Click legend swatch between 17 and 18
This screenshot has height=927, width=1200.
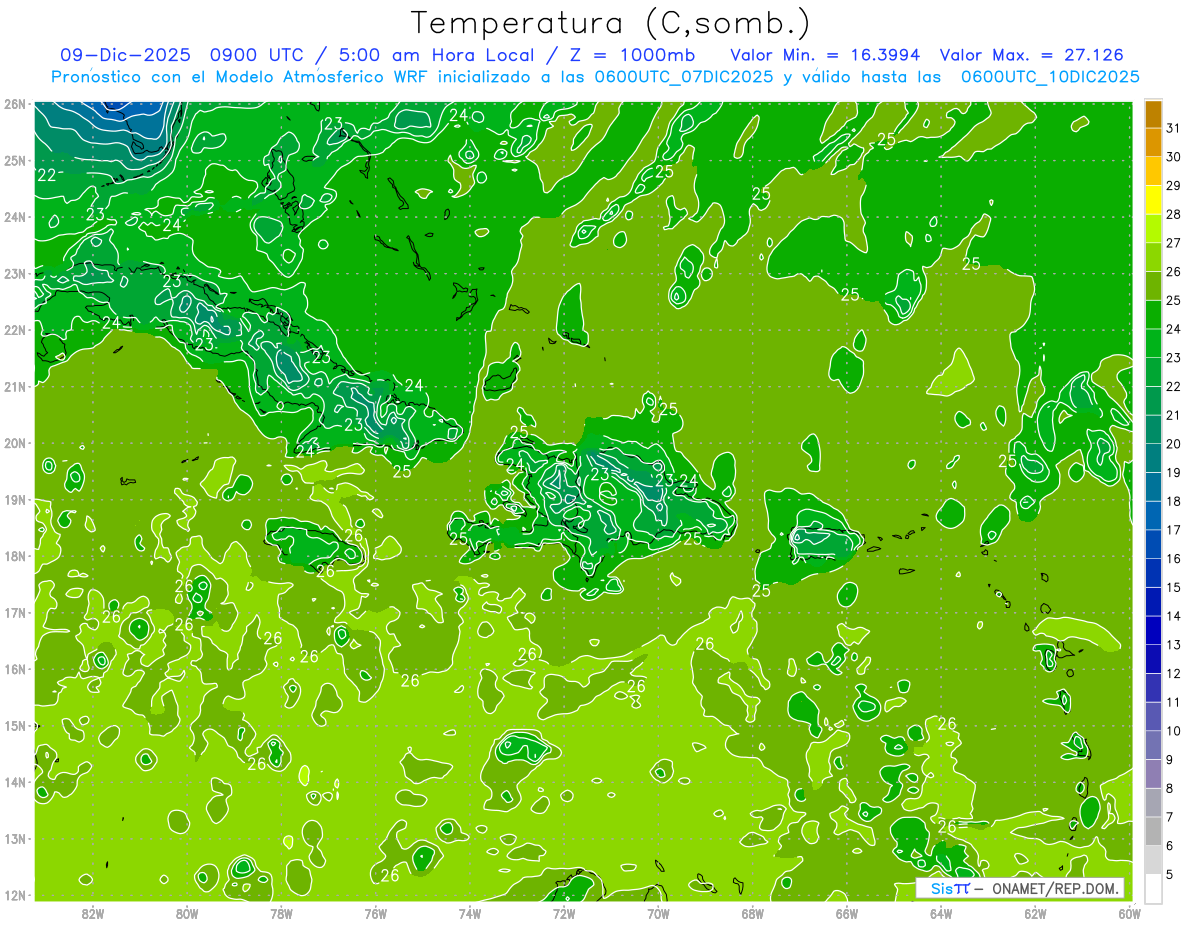(x=1153, y=515)
